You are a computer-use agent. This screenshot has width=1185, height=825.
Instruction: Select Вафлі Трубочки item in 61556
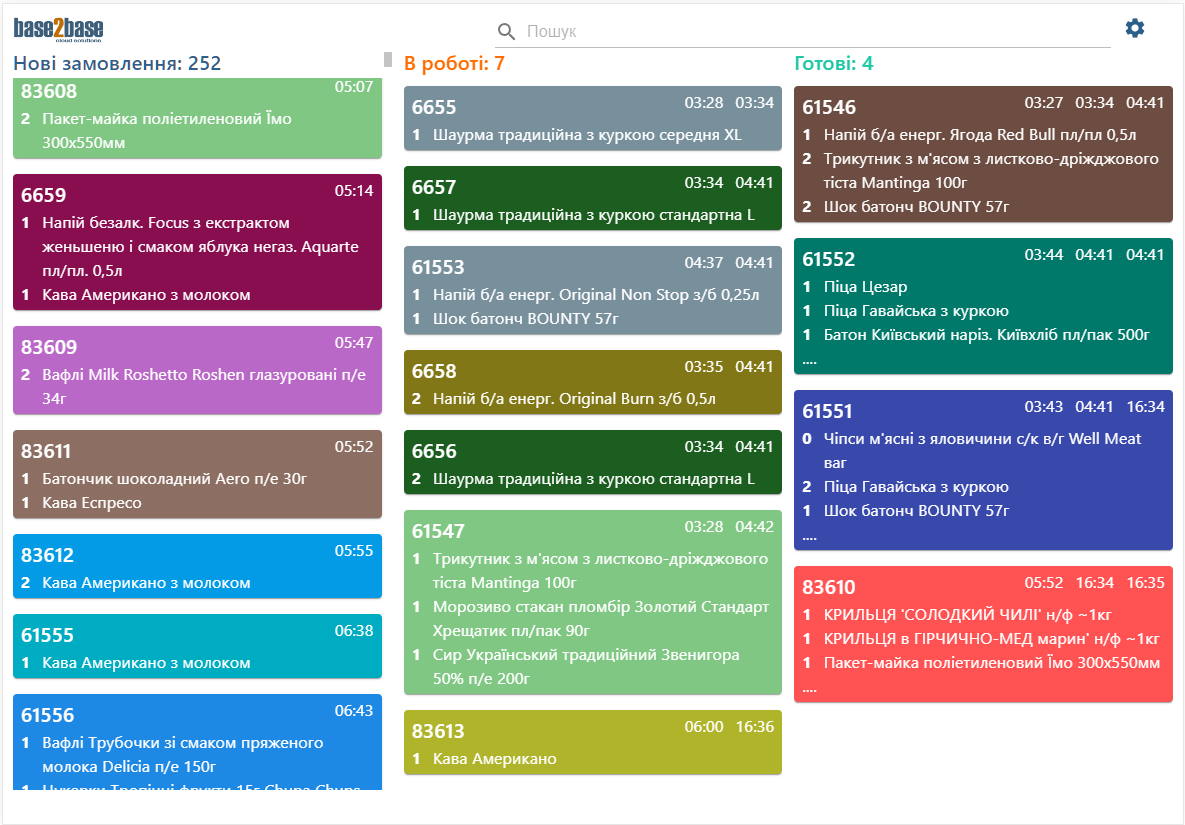pyautogui.click(x=183, y=754)
